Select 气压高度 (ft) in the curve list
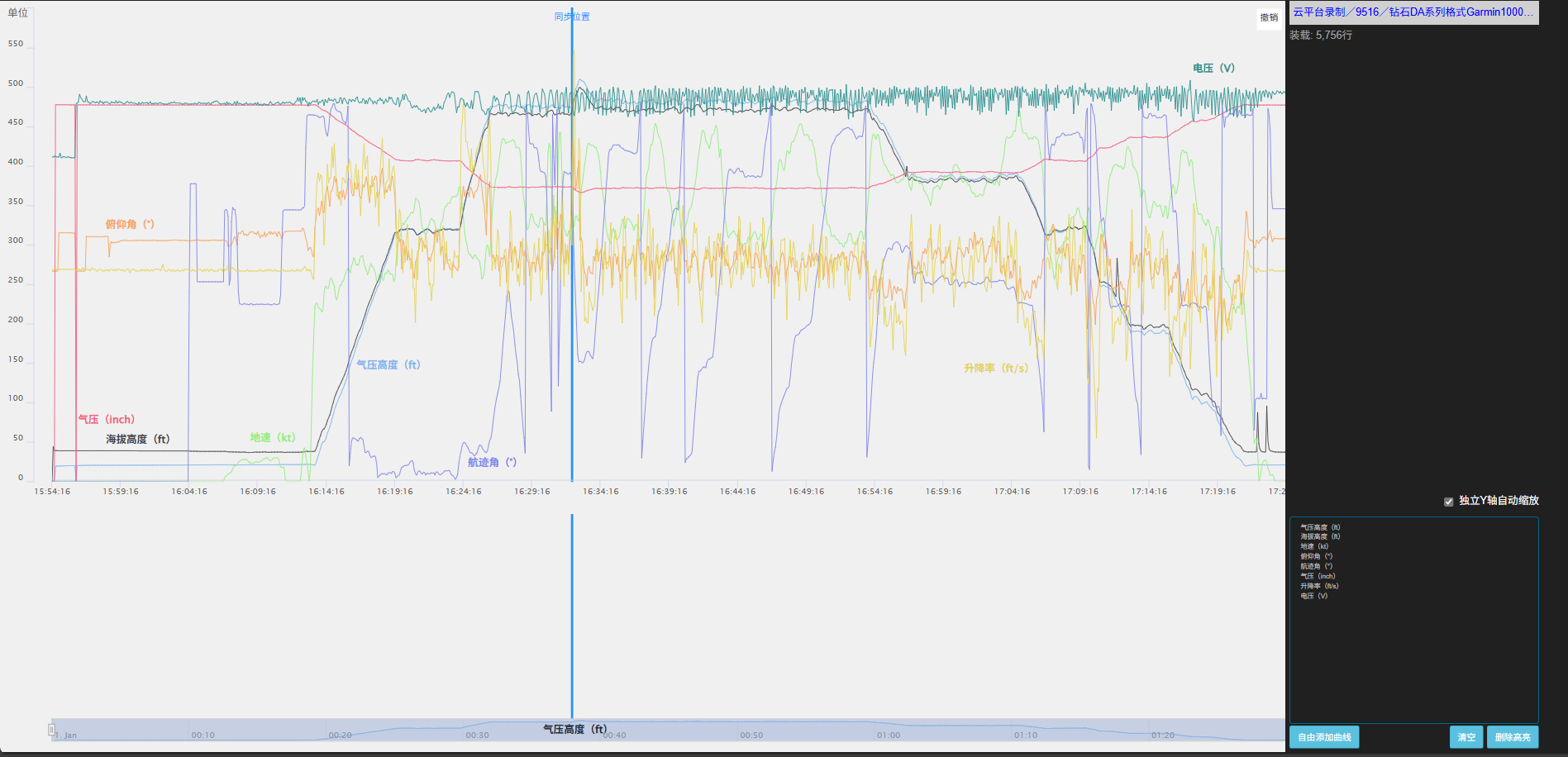This screenshot has height=757, width=1568. tap(1320, 527)
